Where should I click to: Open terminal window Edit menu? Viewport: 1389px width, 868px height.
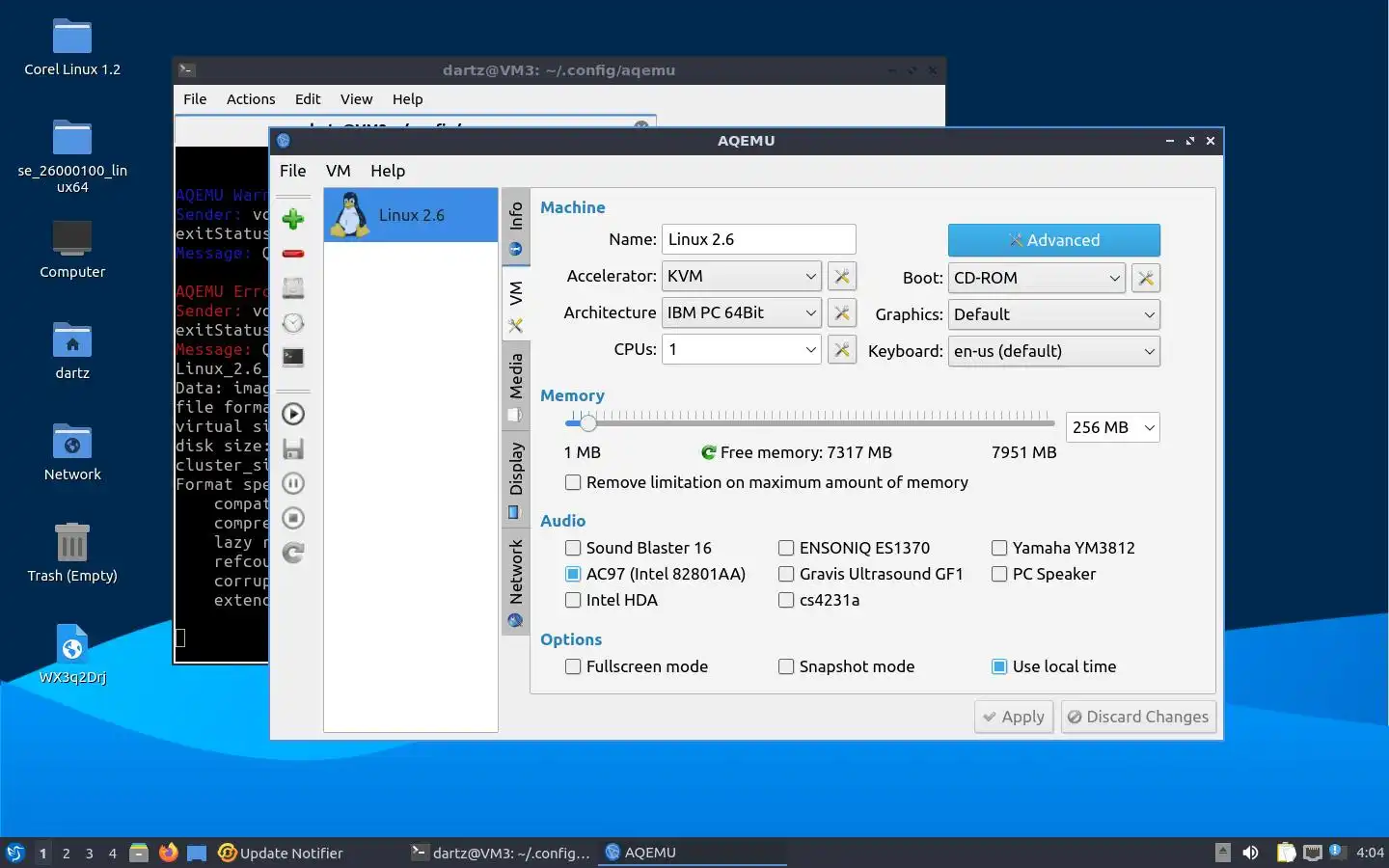tap(308, 99)
